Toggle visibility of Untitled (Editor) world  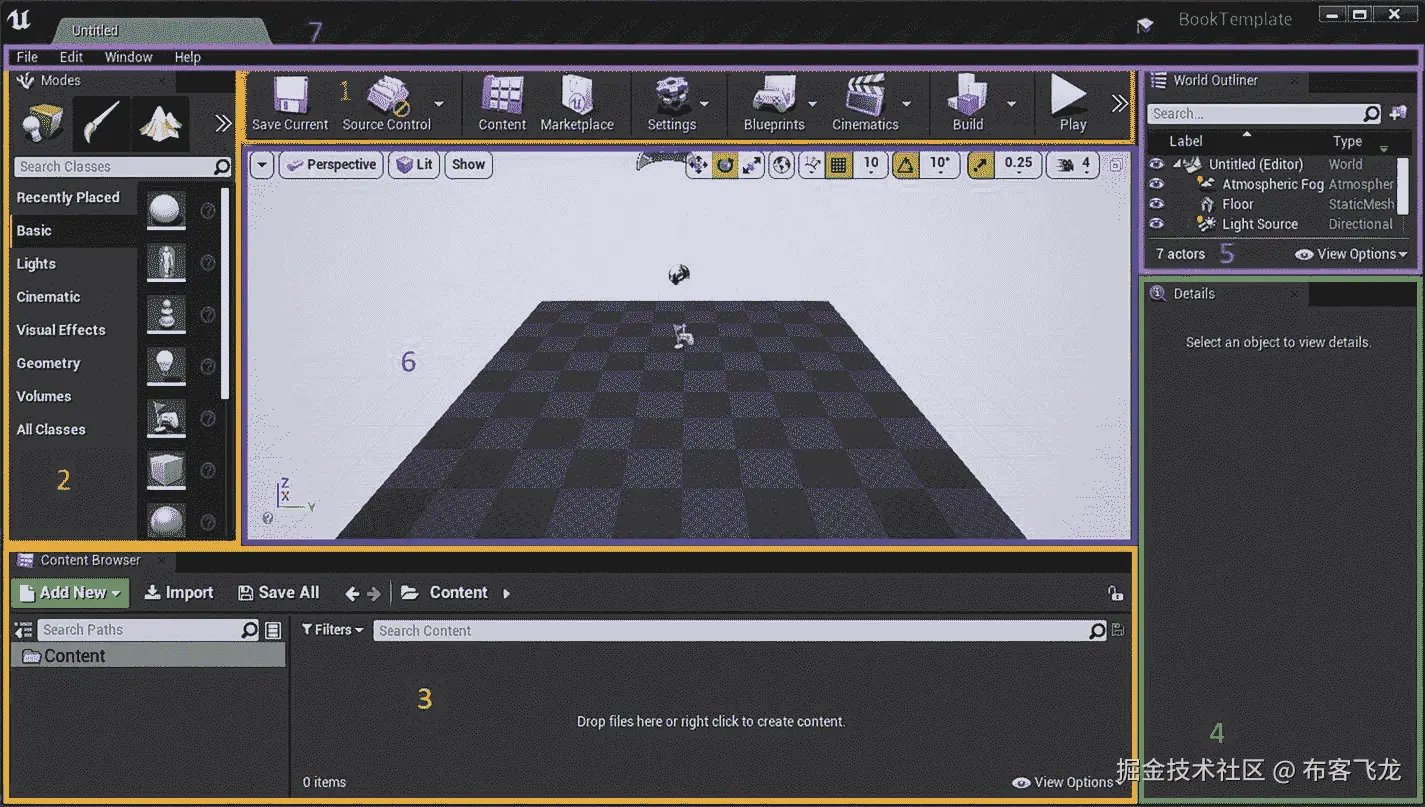point(1157,164)
